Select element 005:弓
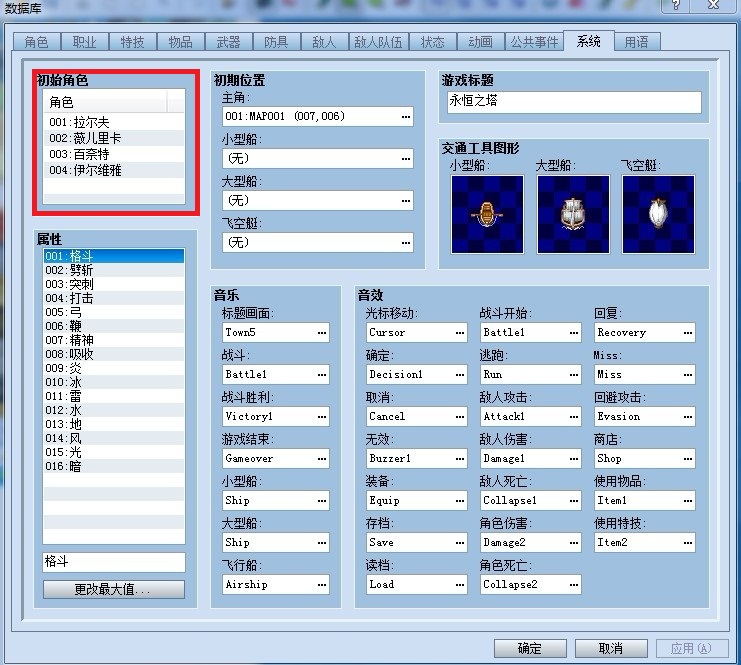 coord(114,312)
